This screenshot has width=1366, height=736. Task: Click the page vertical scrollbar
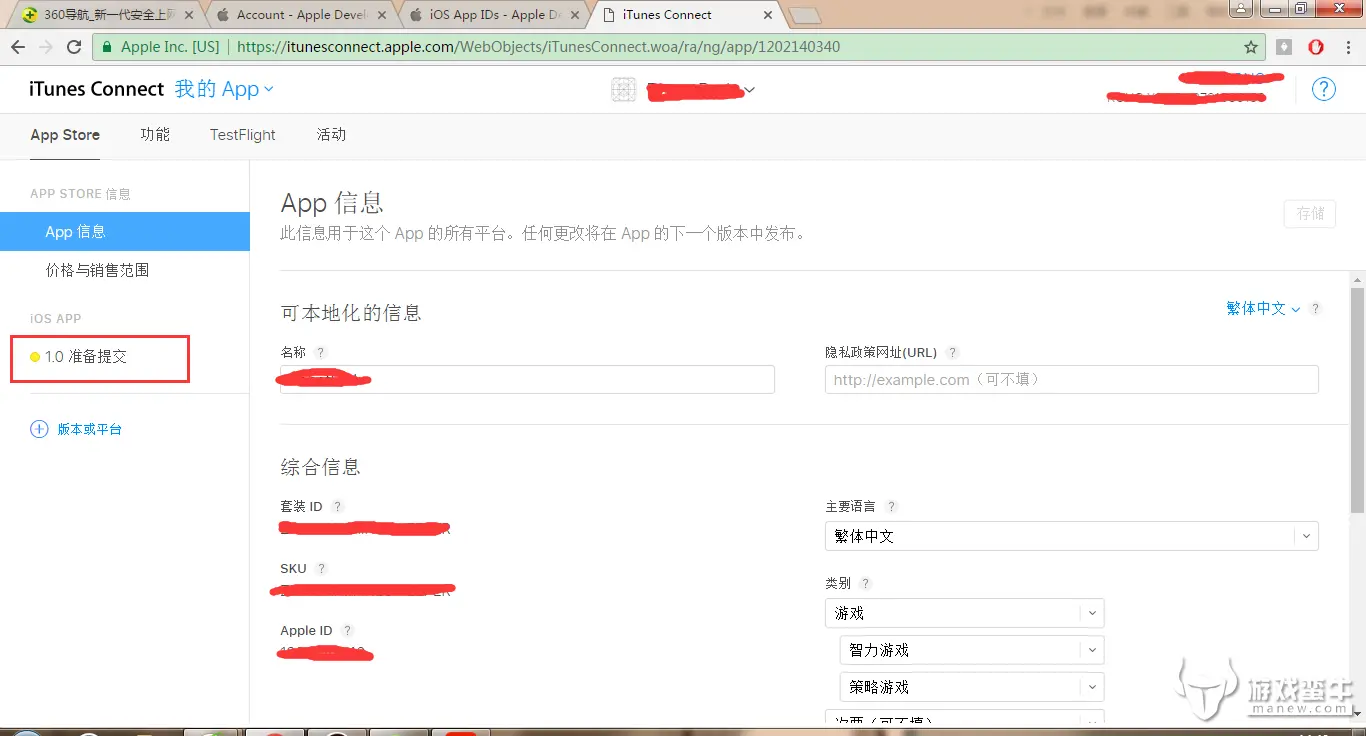tap(1357, 400)
